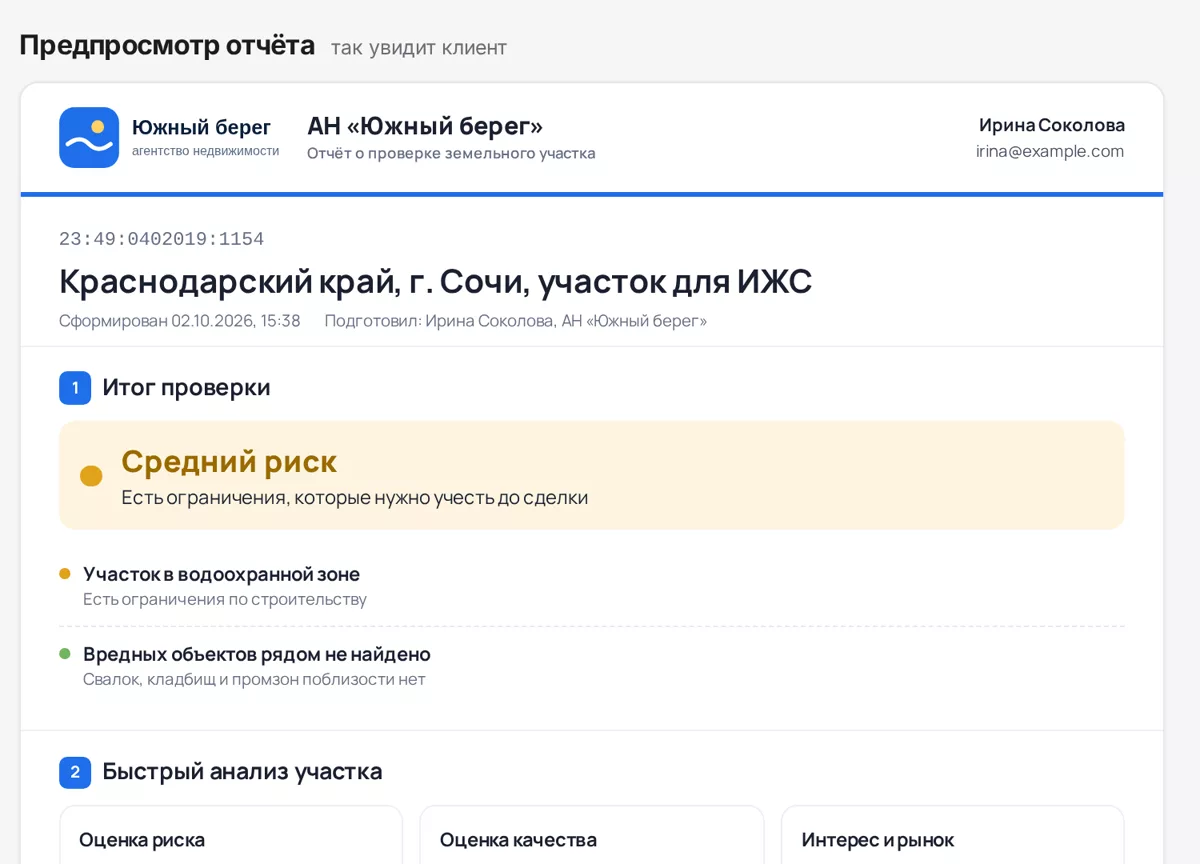The width and height of the screenshot is (1200, 864).
Task: Click the Подготовил: Ирина Соколова line
Action: pos(516,321)
